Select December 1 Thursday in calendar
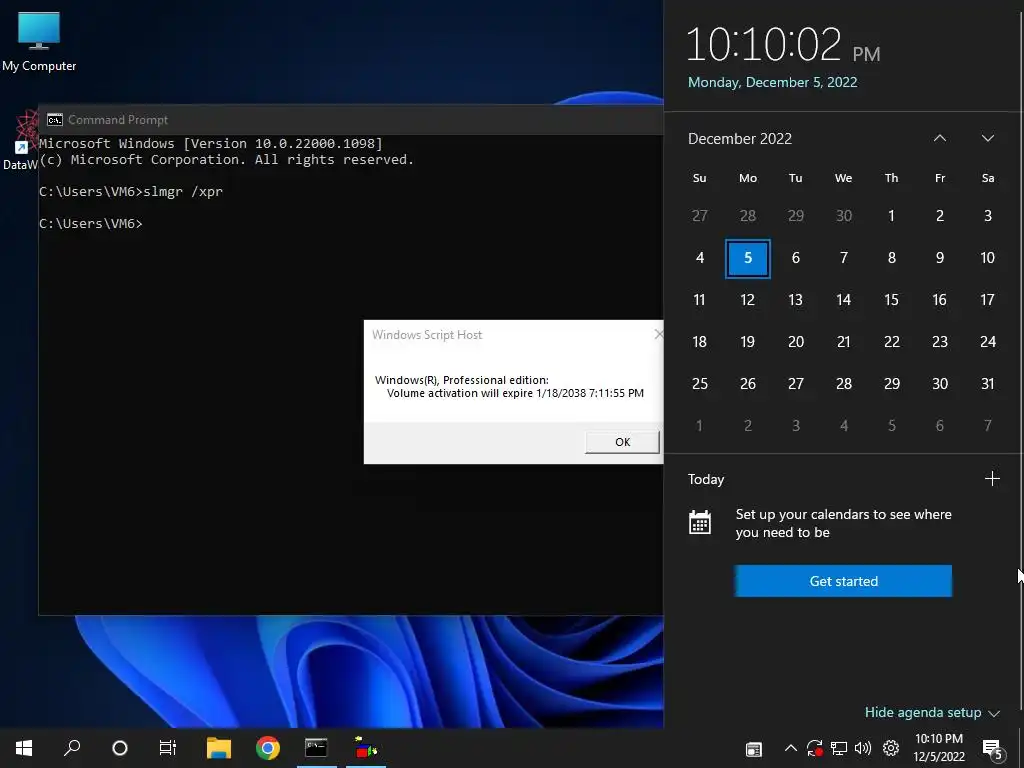 (x=891, y=216)
